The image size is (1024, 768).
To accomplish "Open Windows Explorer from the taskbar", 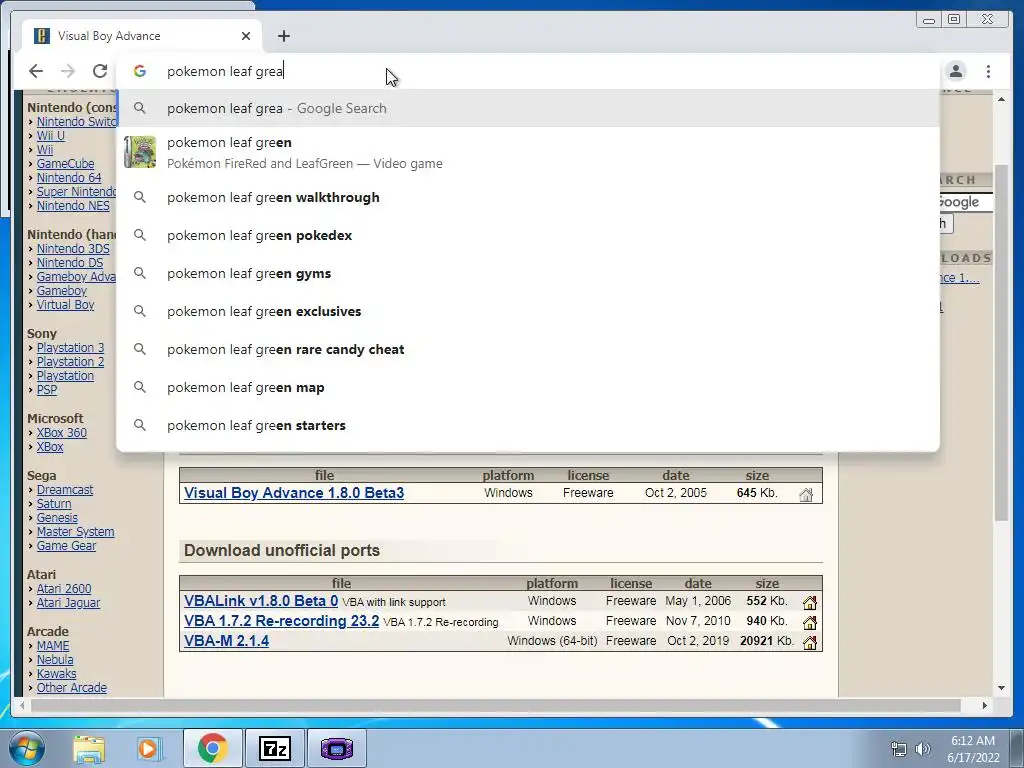I will pos(89,748).
